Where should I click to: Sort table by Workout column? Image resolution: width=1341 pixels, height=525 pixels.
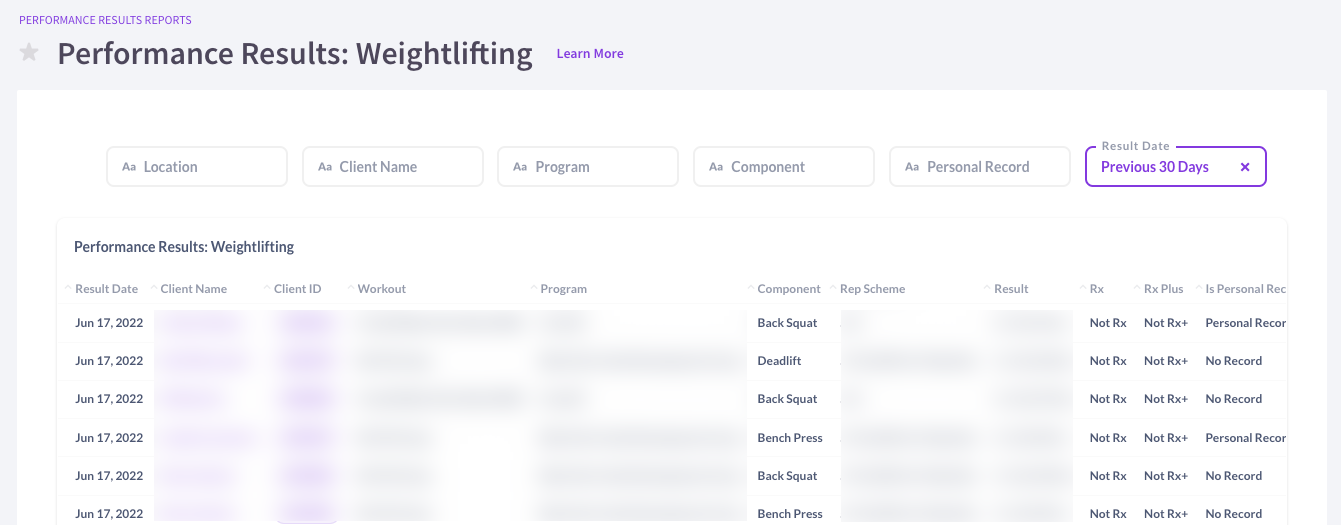click(x=382, y=289)
